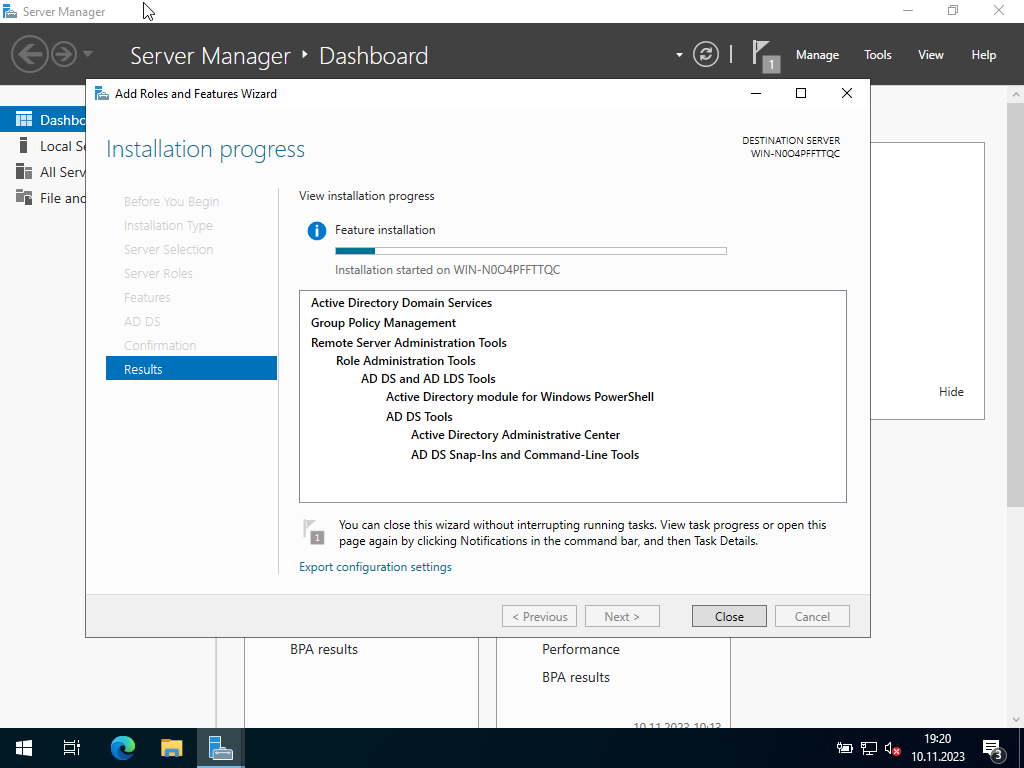Viewport: 1024px width, 768px height.
Task: Select the Dashboard sidebar icon
Action: pos(24,120)
